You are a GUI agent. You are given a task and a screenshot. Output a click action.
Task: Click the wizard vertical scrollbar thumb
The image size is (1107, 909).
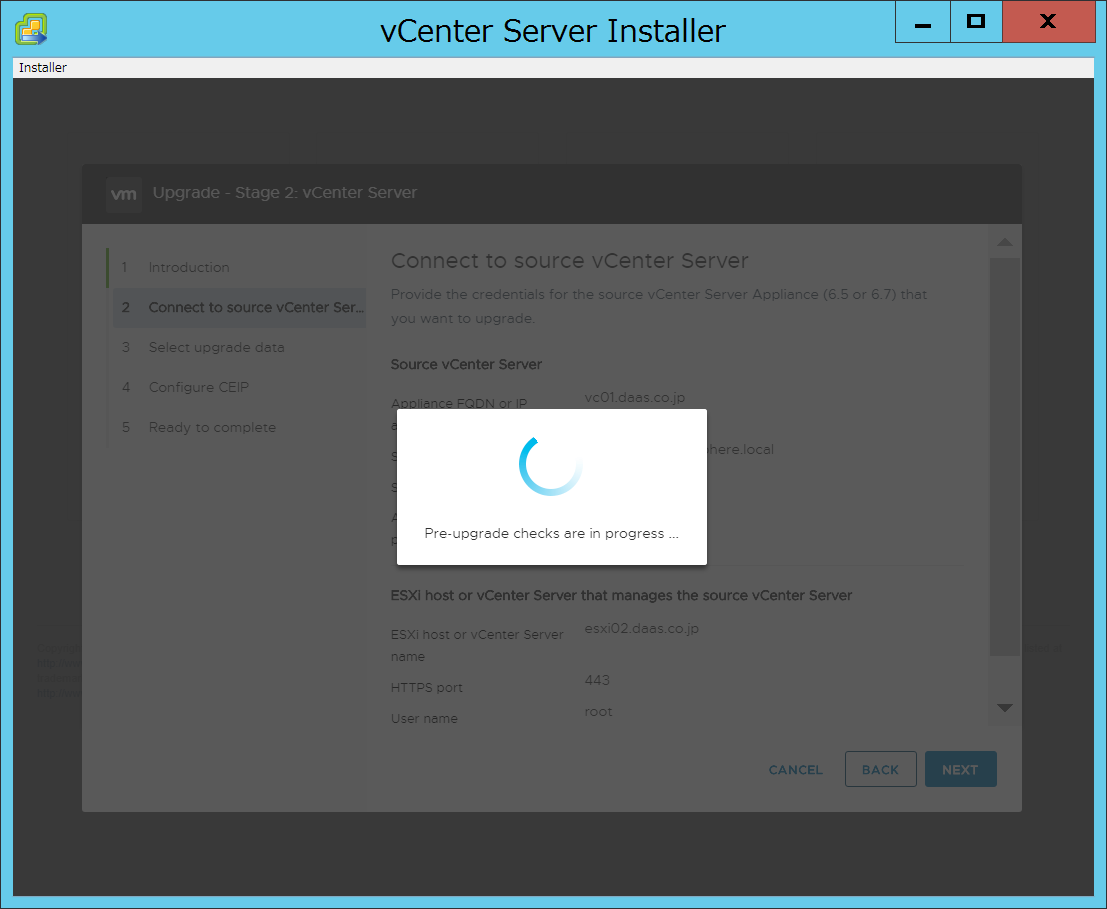(1005, 457)
